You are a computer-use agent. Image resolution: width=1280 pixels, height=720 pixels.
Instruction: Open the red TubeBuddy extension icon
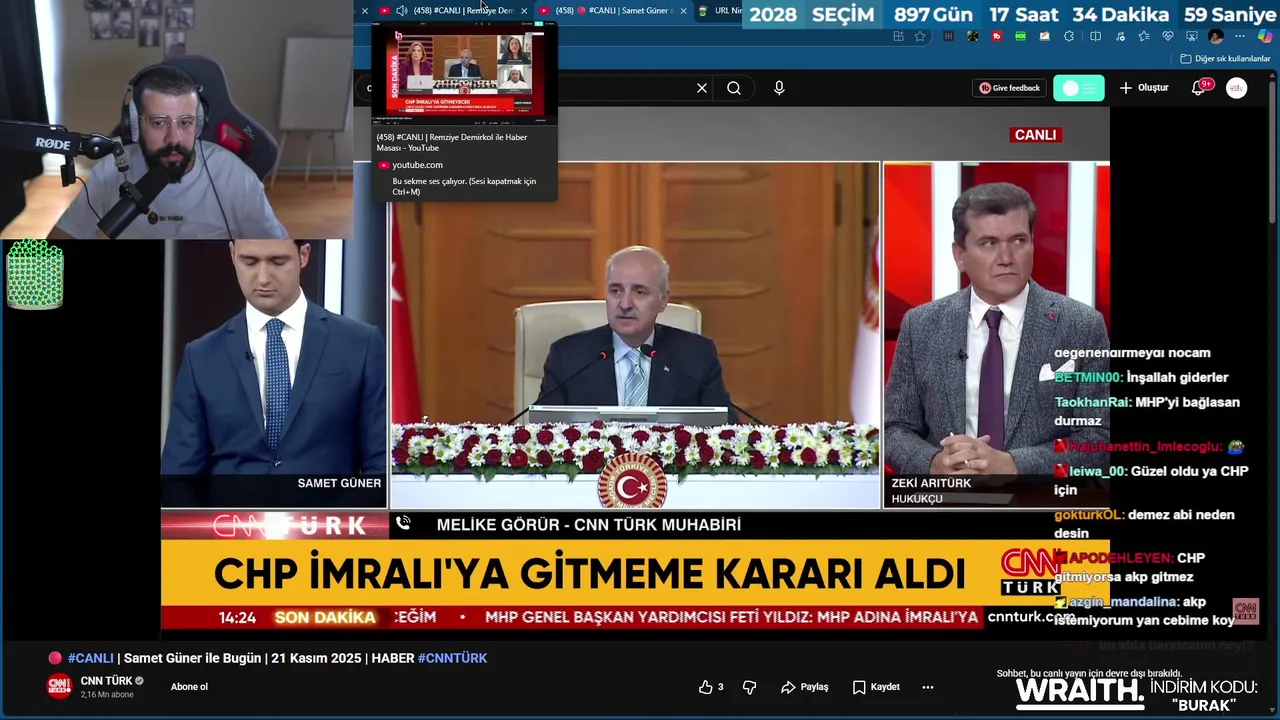coord(997,36)
